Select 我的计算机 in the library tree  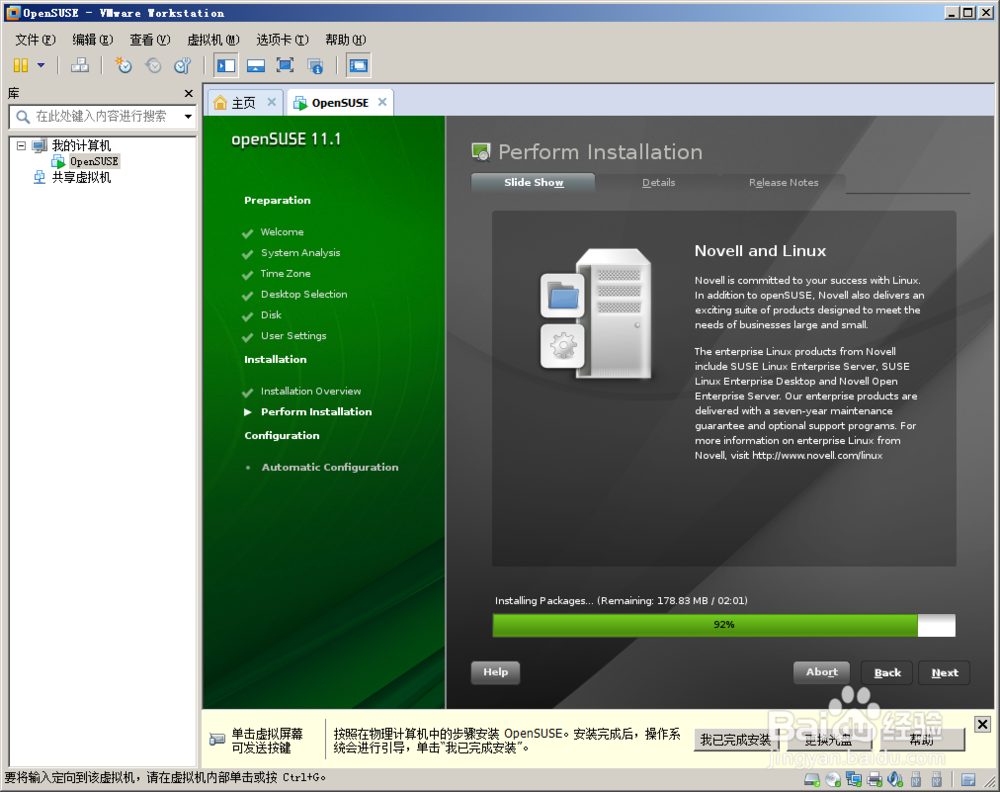pyautogui.click(x=81, y=145)
